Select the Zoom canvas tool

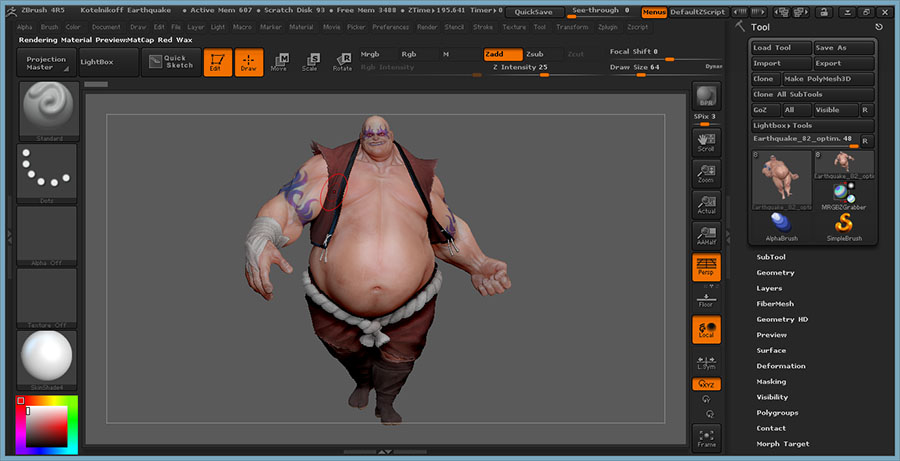point(706,173)
